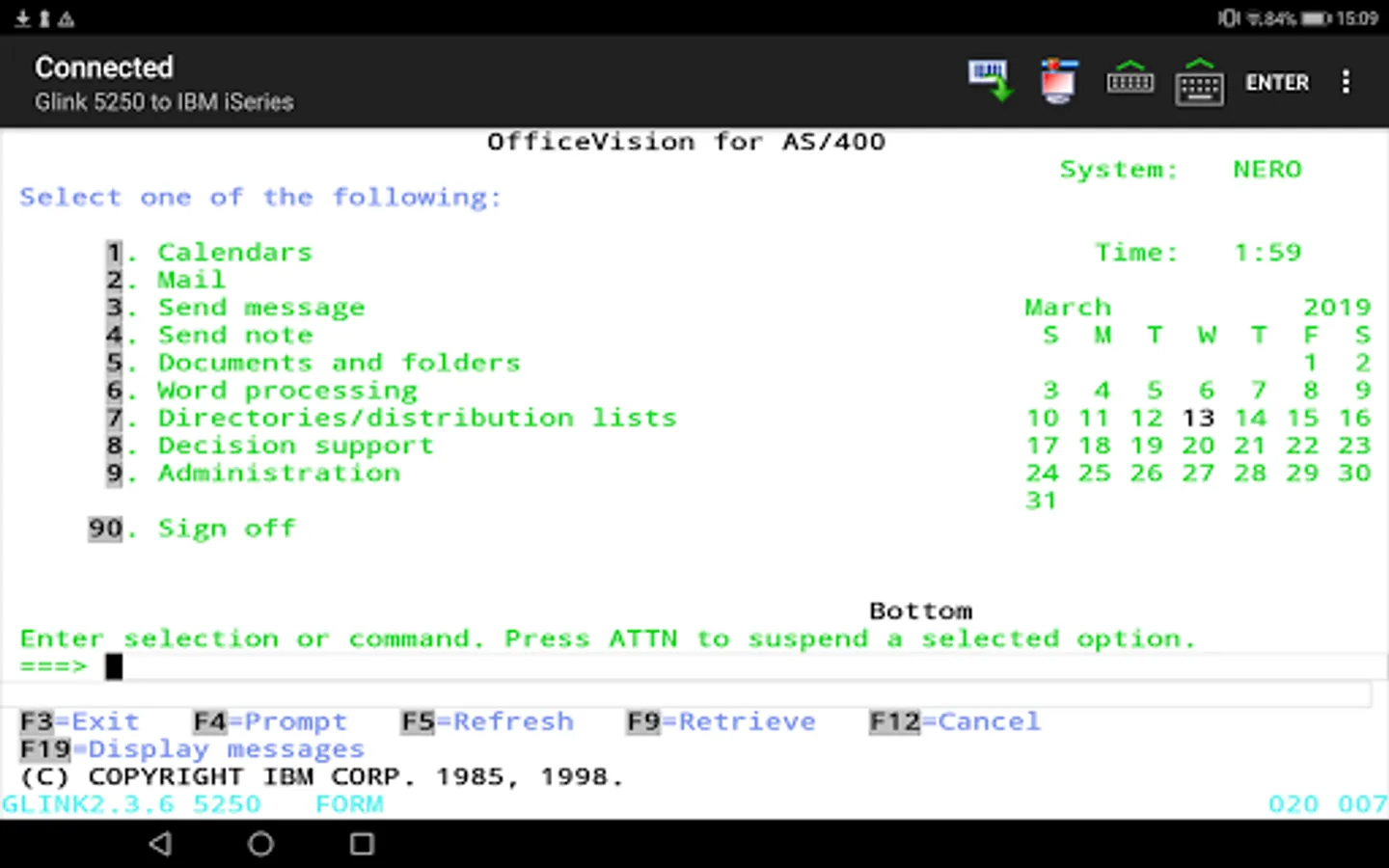
Task: Select option 1 Calendars
Action: pos(209,253)
